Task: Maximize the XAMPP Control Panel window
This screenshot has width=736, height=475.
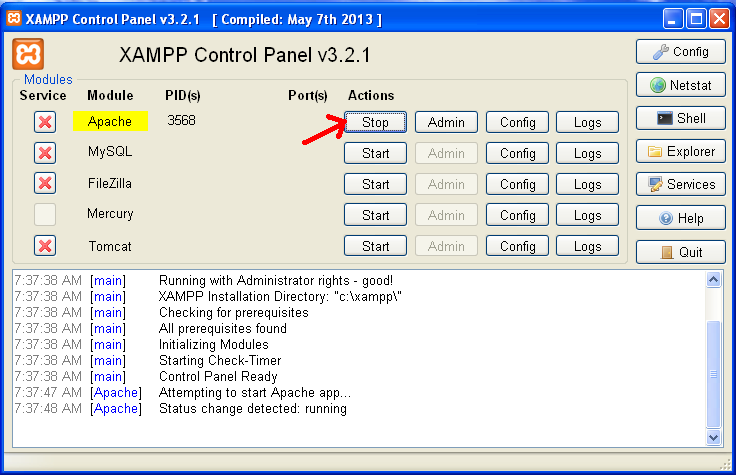Action: click(697, 19)
